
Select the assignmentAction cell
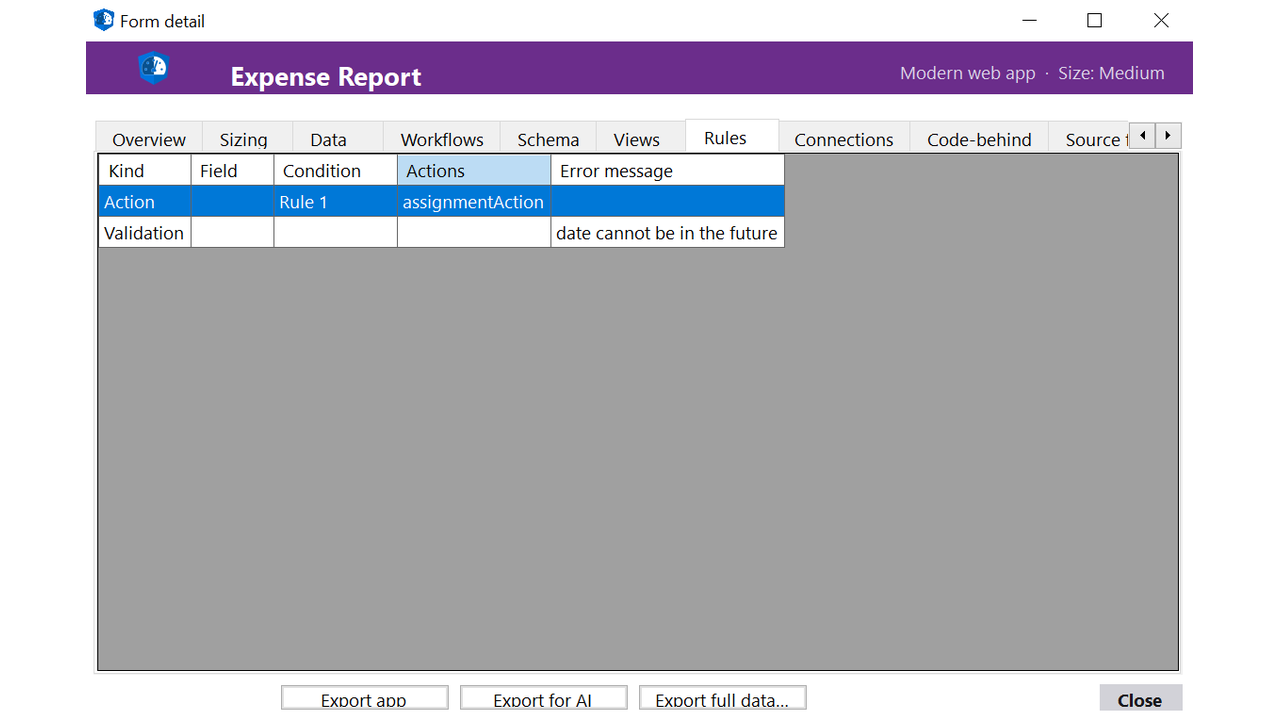474,201
